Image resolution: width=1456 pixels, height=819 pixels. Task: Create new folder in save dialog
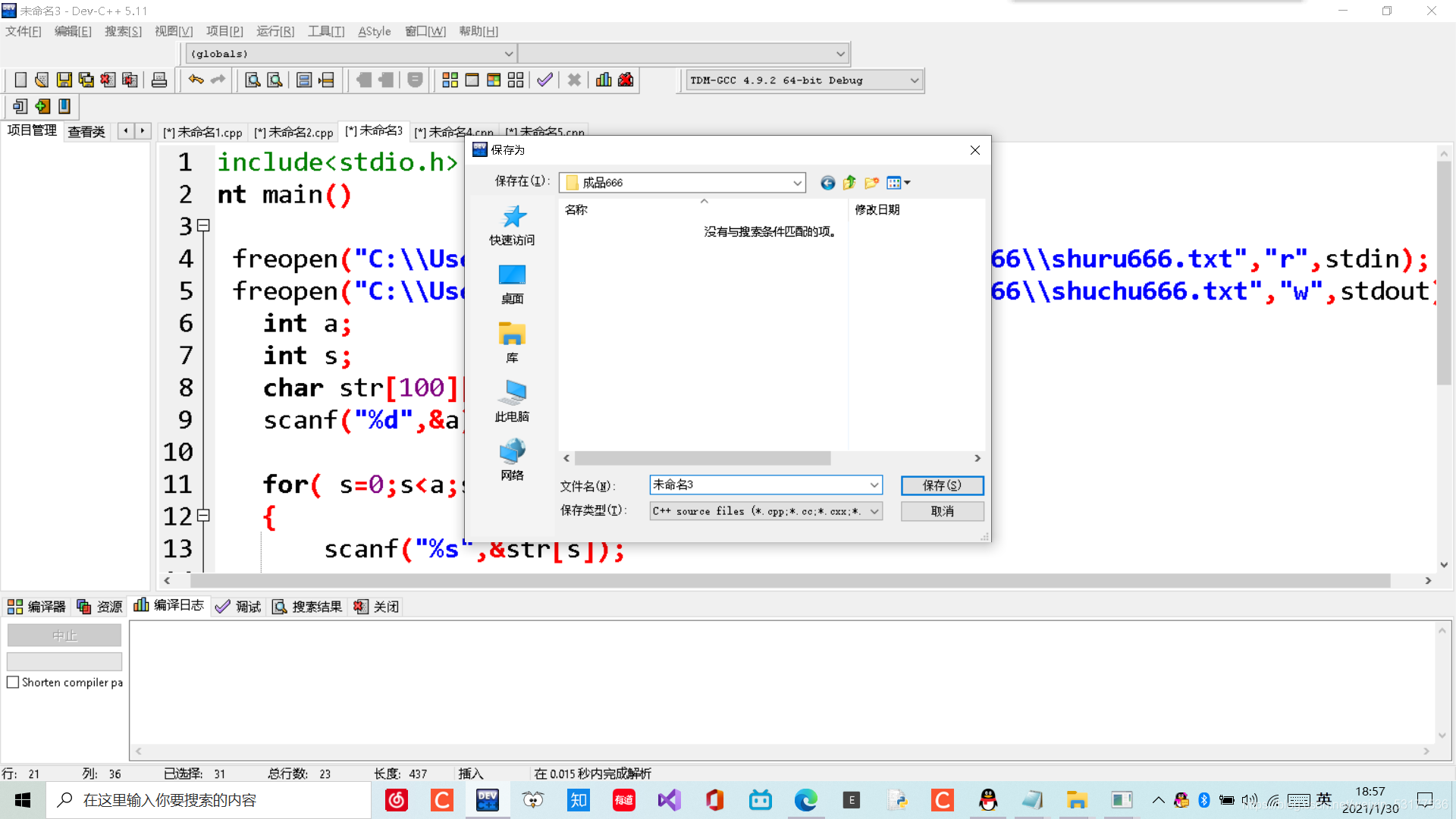point(871,183)
